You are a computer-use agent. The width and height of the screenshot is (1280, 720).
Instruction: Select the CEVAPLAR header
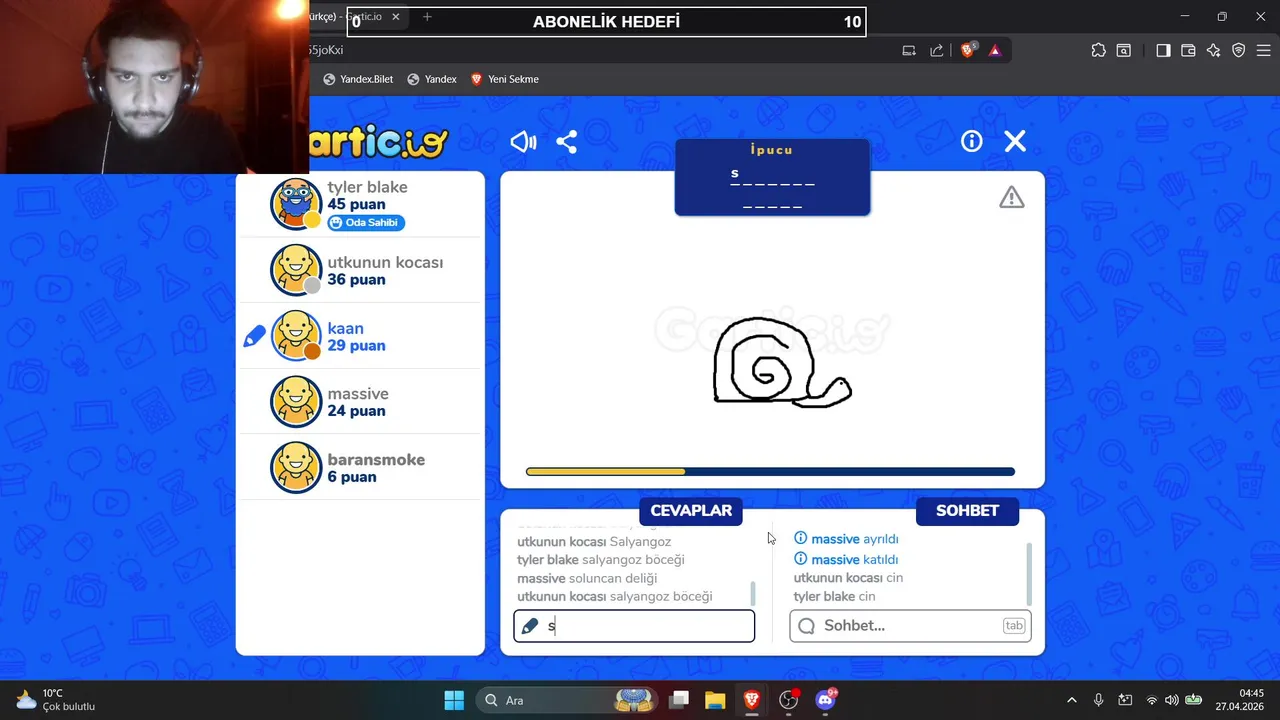(691, 510)
